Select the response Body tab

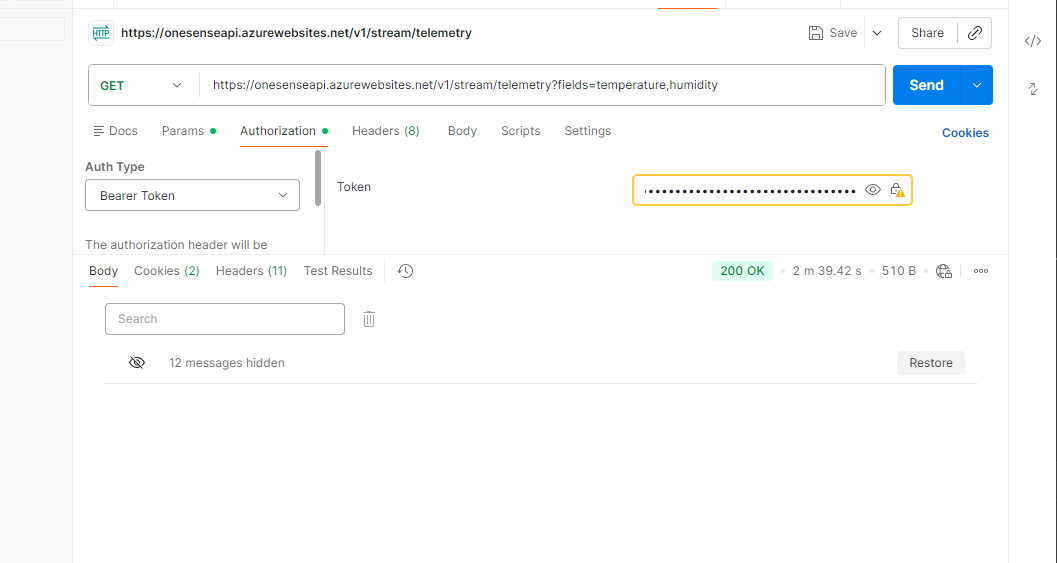click(x=103, y=271)
